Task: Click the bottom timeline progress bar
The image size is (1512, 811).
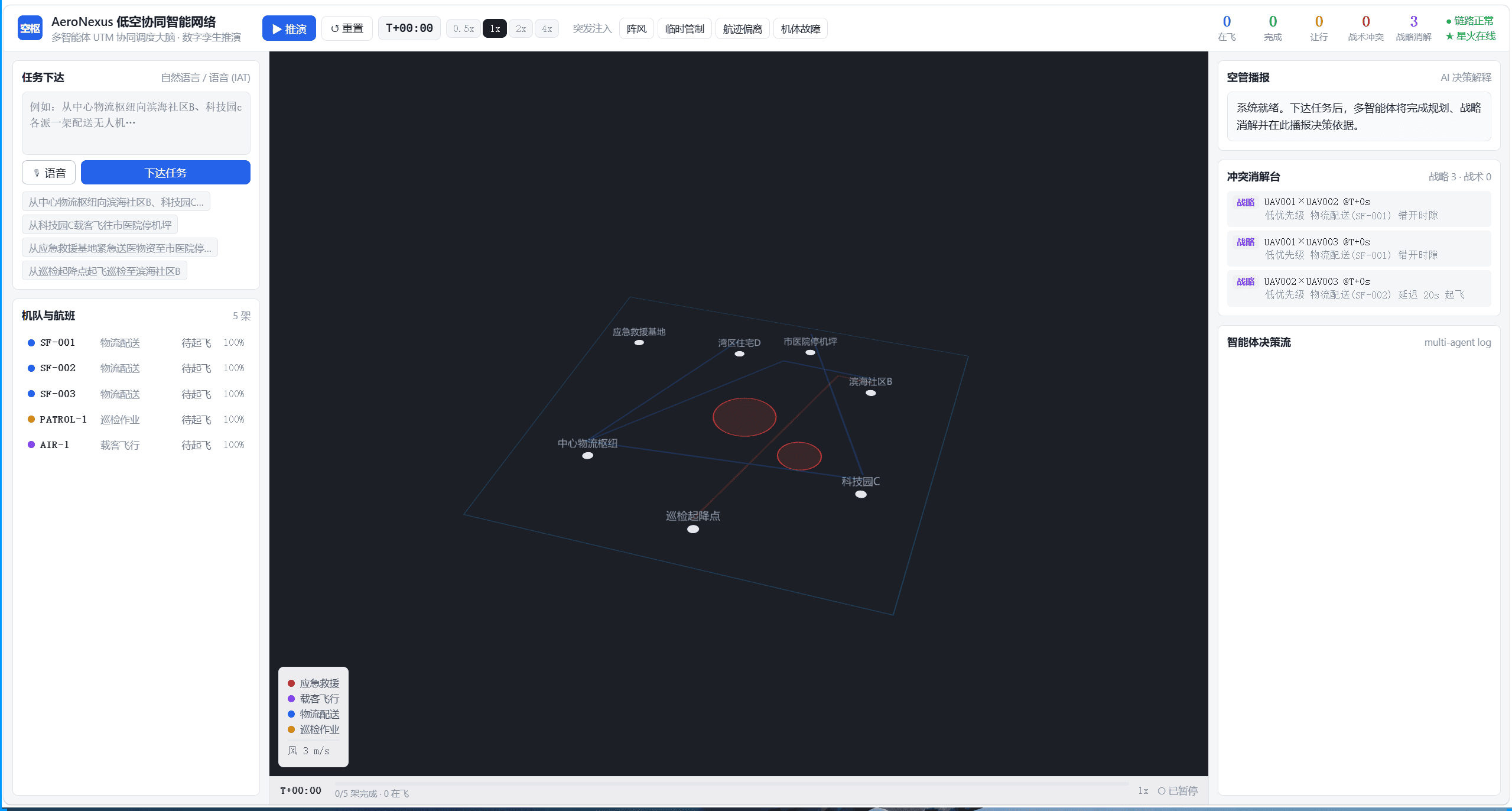Action: click(731, 784)
